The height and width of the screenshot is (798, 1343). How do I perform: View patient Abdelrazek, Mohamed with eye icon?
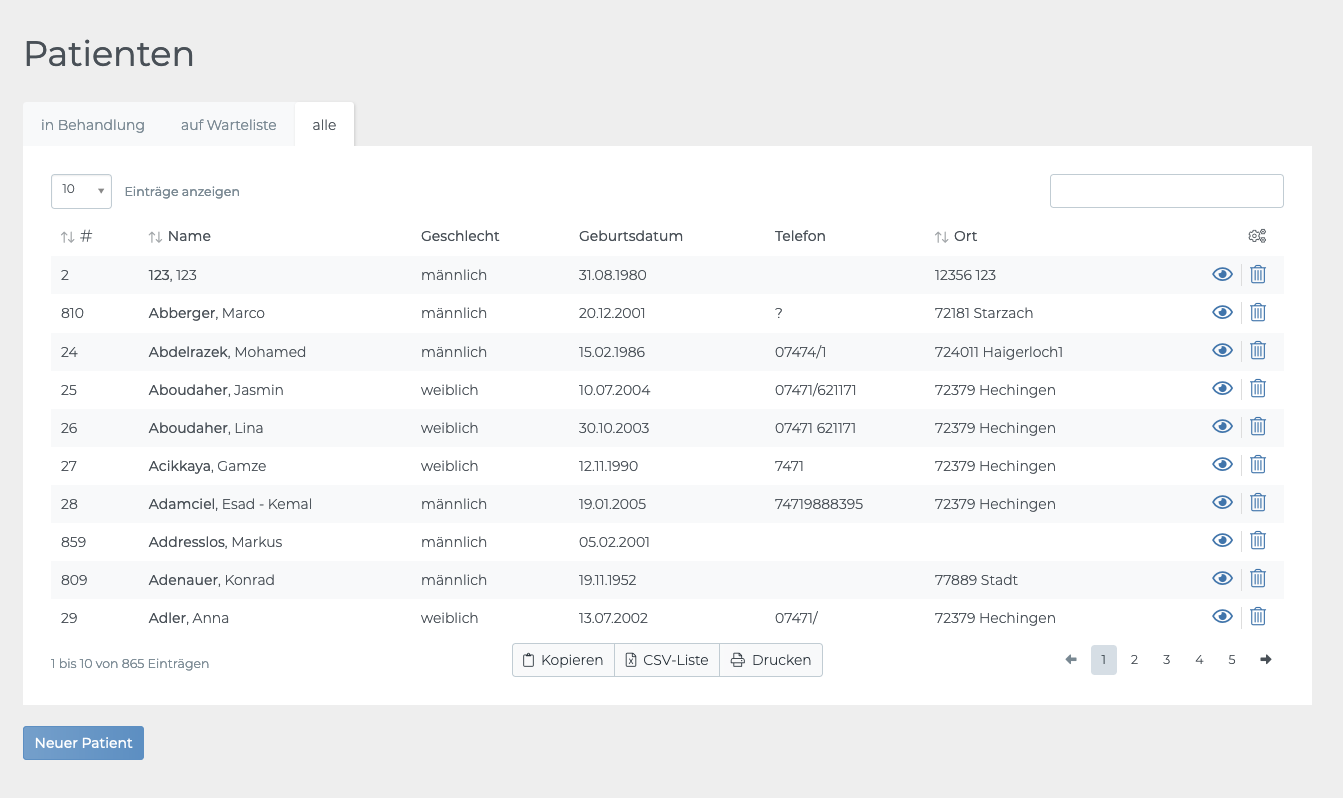(x=1221, y=351)
